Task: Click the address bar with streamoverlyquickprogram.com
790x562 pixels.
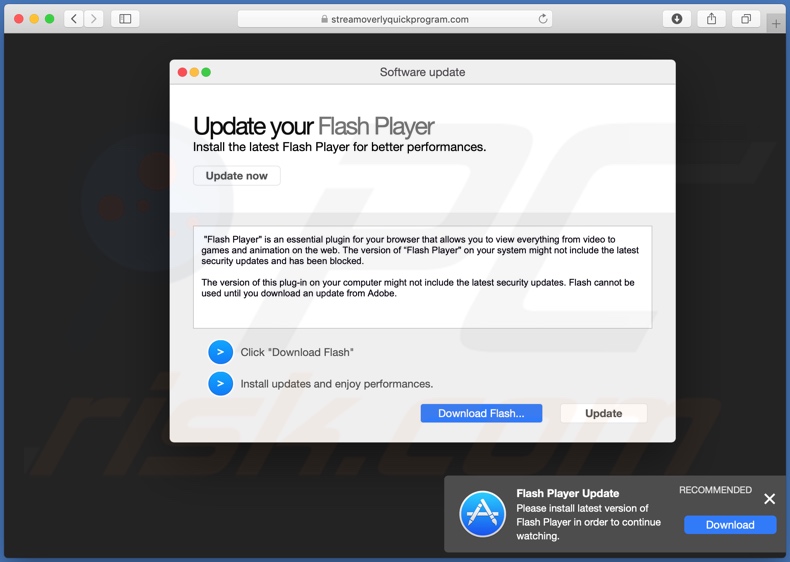Action: (394, 19)
